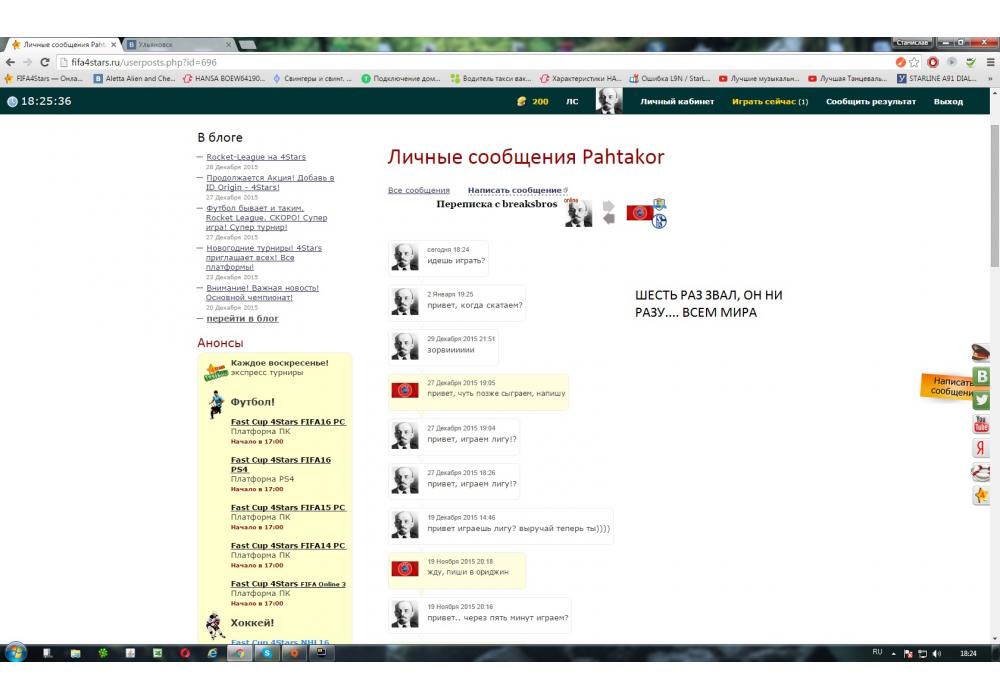Click the Twitter share icon on the right sidebar
Viewport: 1000px width, 700px height.
click(x=982, y=400)
